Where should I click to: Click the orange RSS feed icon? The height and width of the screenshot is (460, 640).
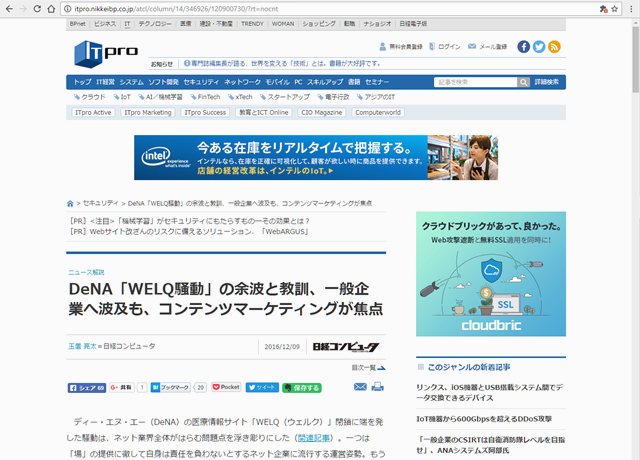click(554, 47)
